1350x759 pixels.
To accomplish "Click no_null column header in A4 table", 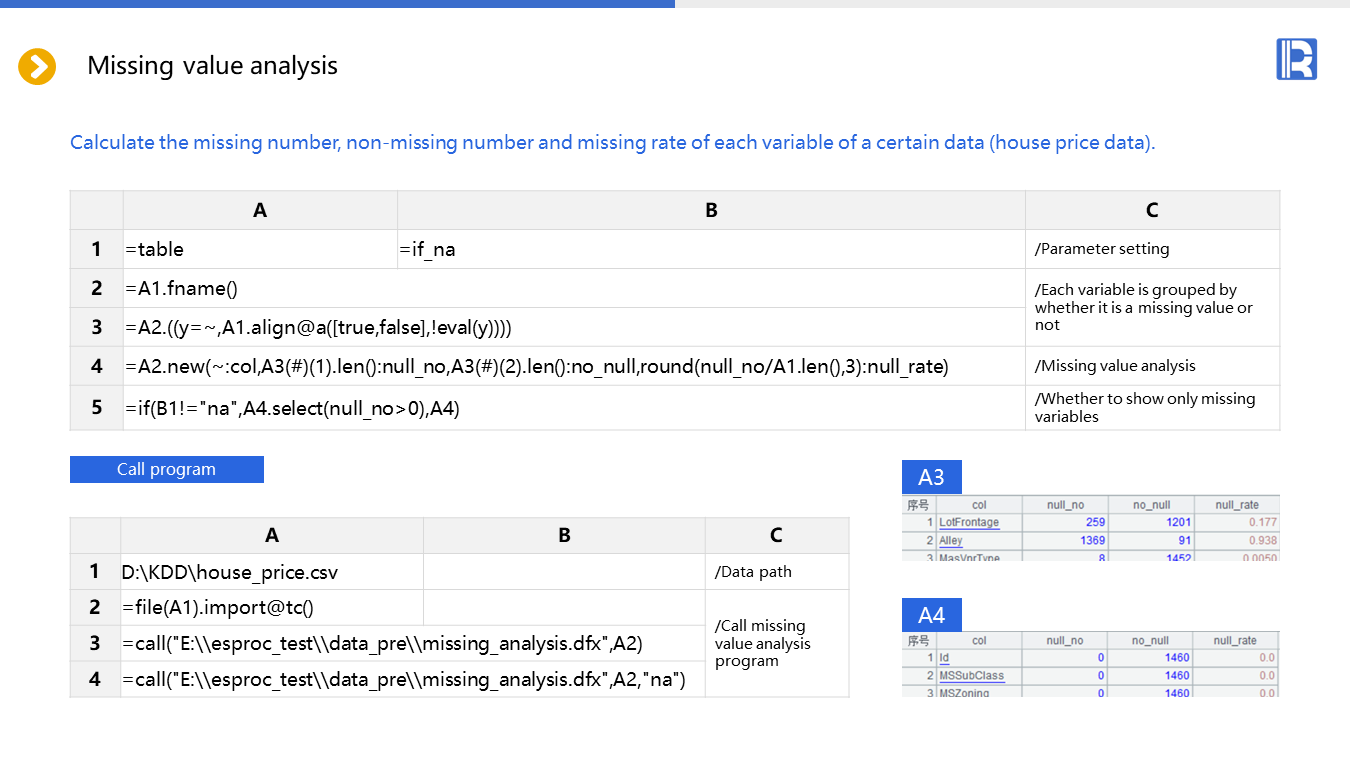I will (x=1150, y=641).
